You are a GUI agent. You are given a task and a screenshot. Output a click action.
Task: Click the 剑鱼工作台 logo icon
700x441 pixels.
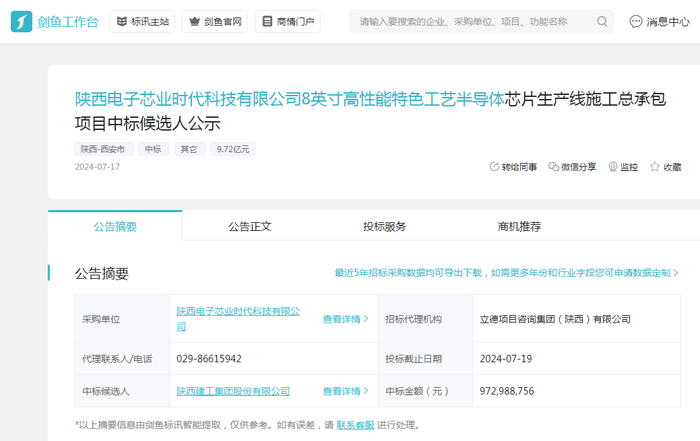[21, 21]
